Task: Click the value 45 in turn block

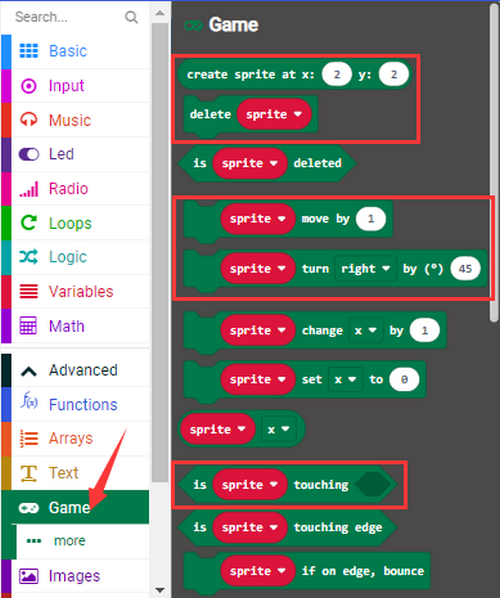Action: coord(465,269)
